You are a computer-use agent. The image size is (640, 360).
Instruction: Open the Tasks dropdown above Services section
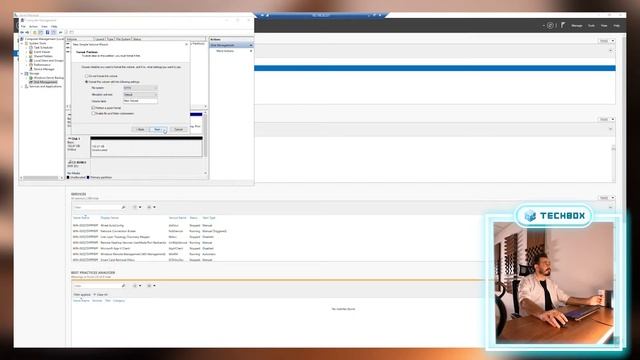pos(607,198)
